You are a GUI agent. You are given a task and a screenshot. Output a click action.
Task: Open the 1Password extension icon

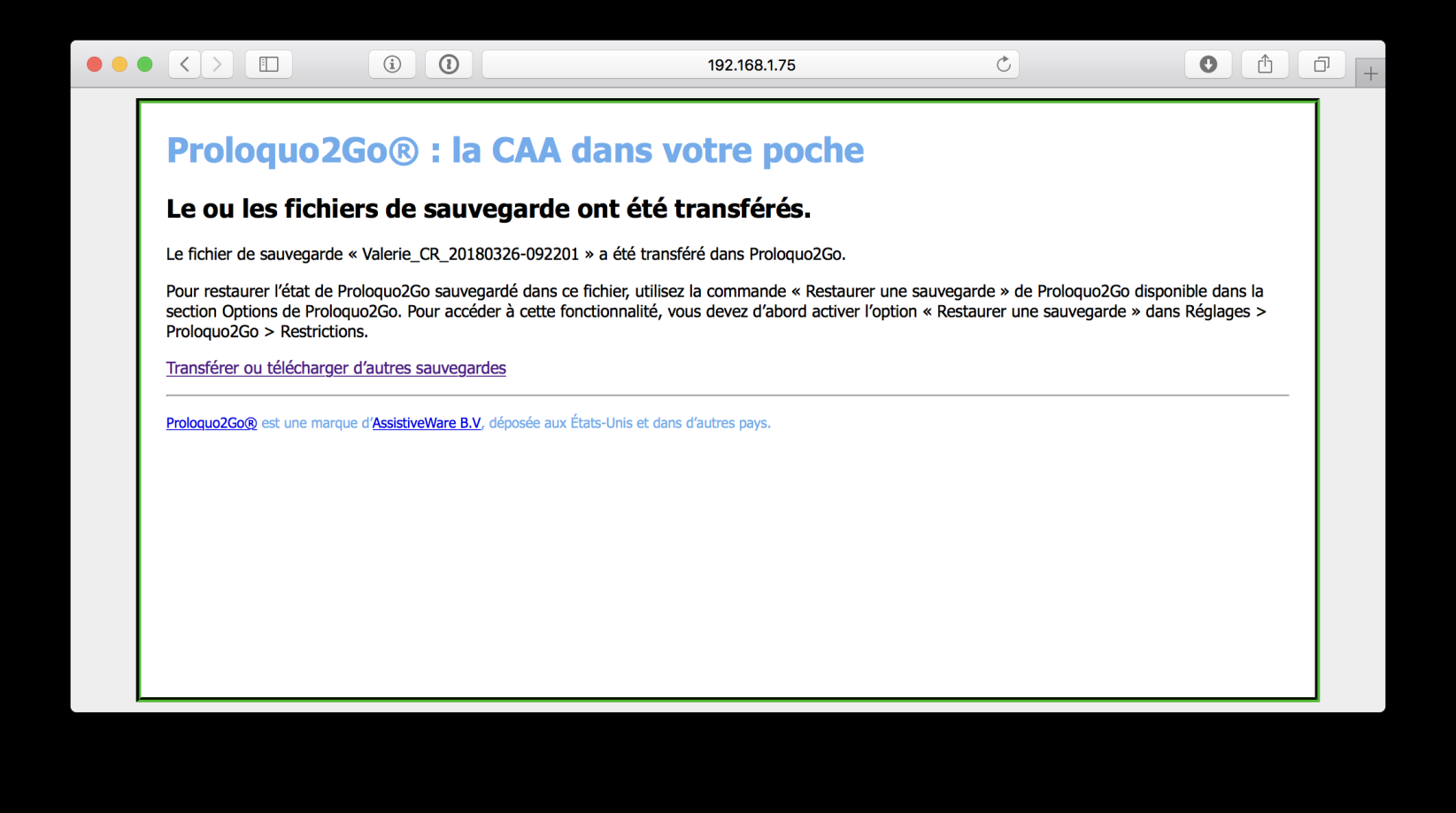coord(449,64)
